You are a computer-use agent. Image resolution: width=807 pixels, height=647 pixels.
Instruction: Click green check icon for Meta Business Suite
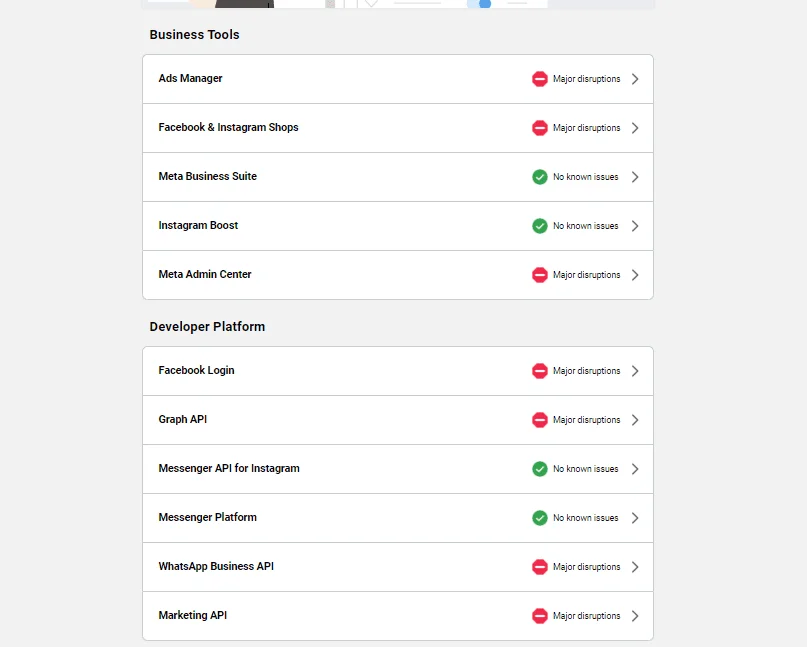(x=539, y=177)
